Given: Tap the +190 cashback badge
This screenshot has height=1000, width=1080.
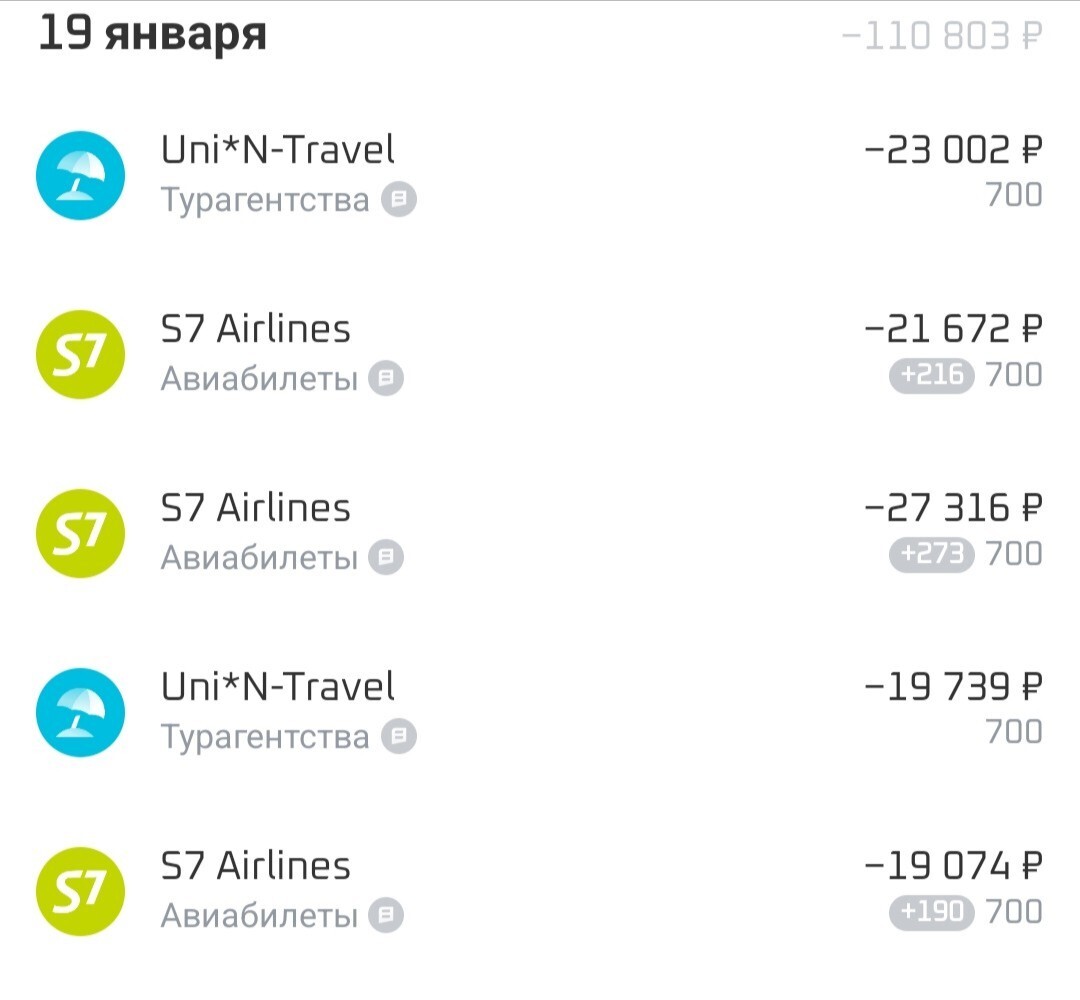Looking at the screenshot, I should [x=931, y=913].
